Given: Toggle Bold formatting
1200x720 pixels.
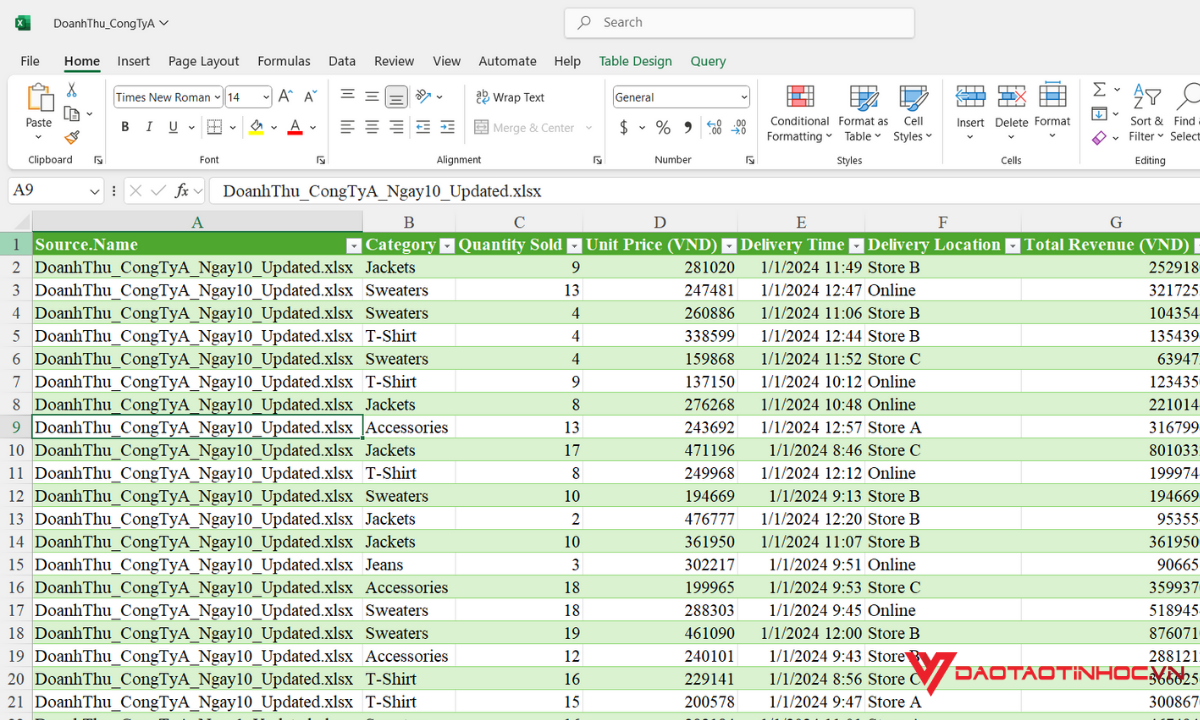Looking at the screenshot, I should 125,127.
